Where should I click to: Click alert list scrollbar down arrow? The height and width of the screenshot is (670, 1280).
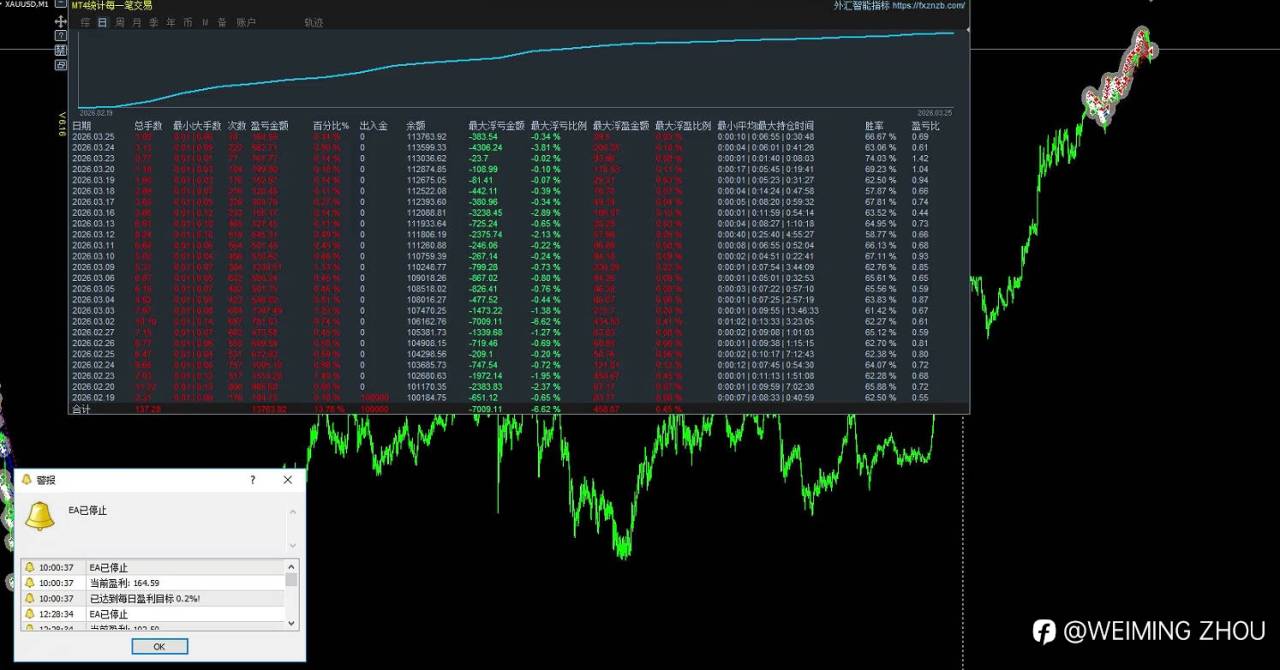click(x=291, y=623)
